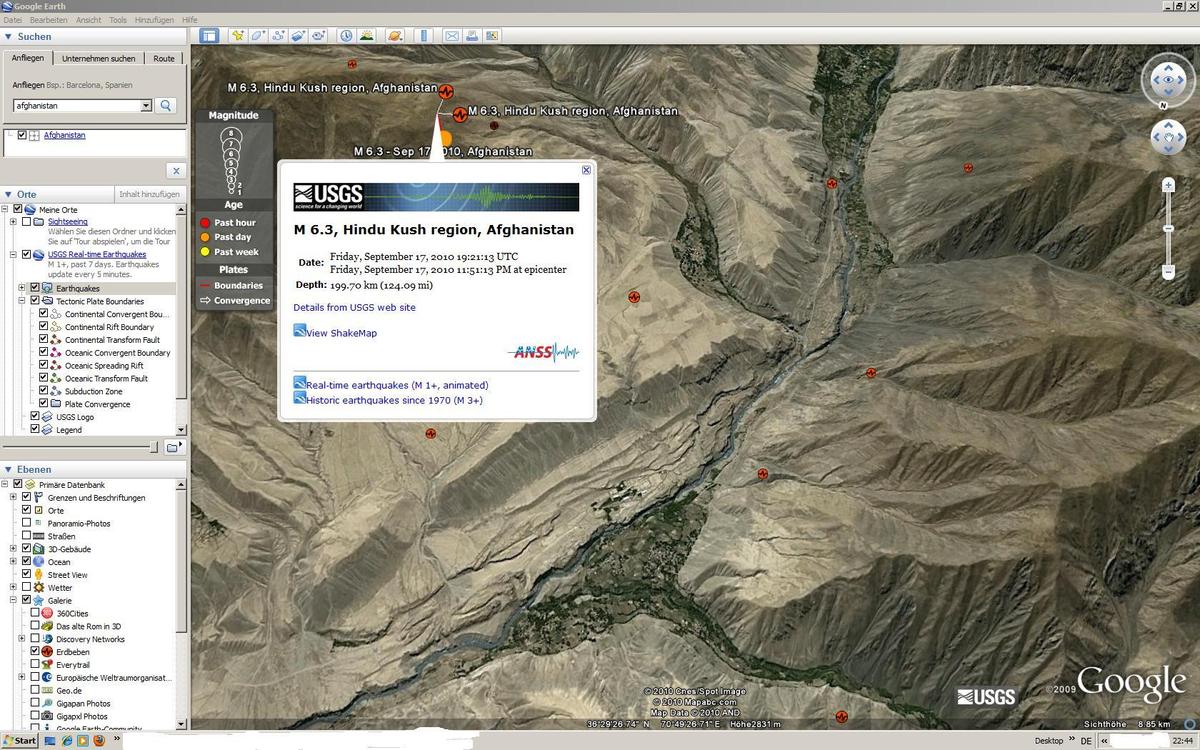Viewport: 1200px width, 750px height.
Task: View in Google Maps toolbar icon
Action: (x=491, y=36)
